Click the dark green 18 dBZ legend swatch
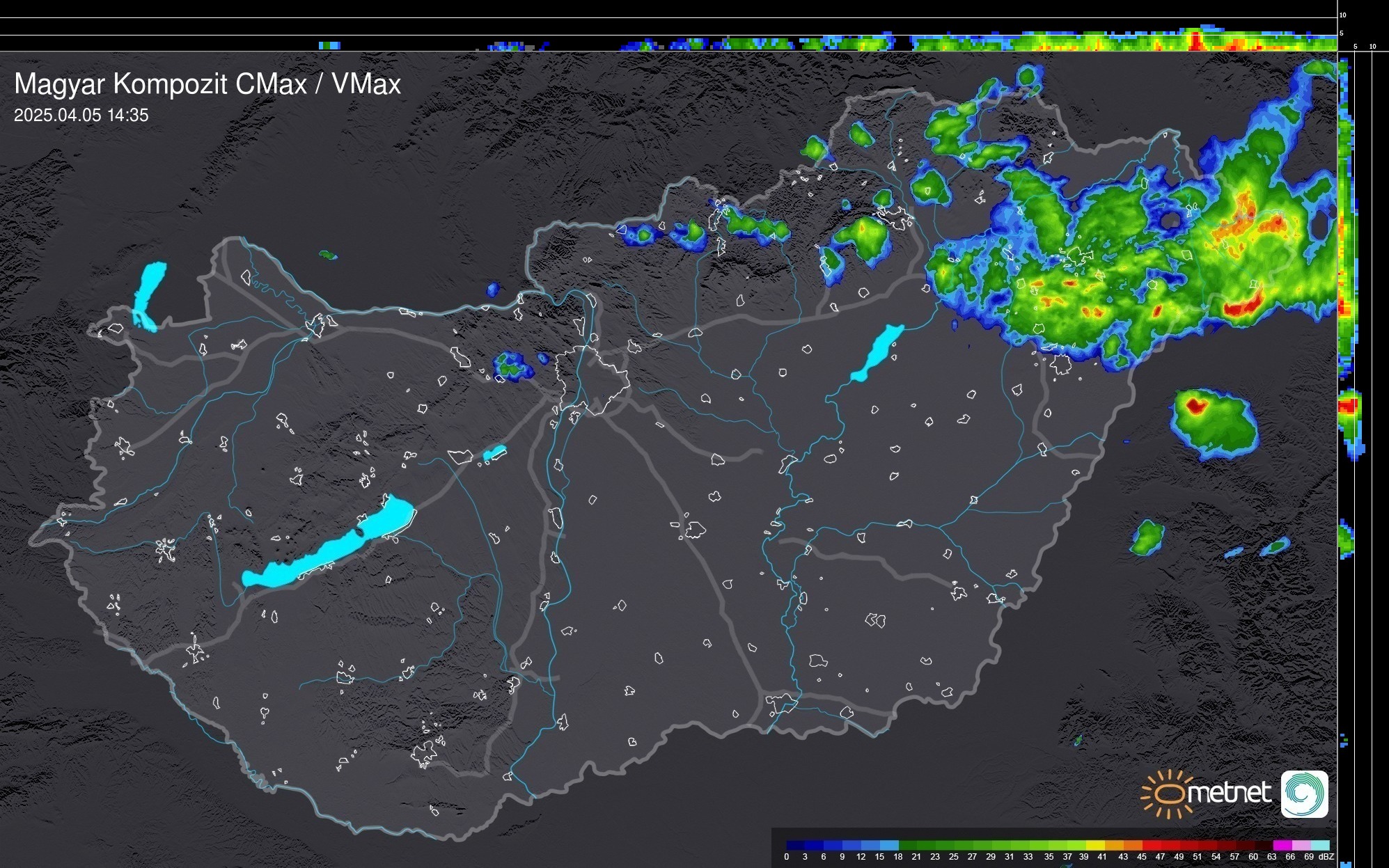1389x868 pixels. point(907,845)
